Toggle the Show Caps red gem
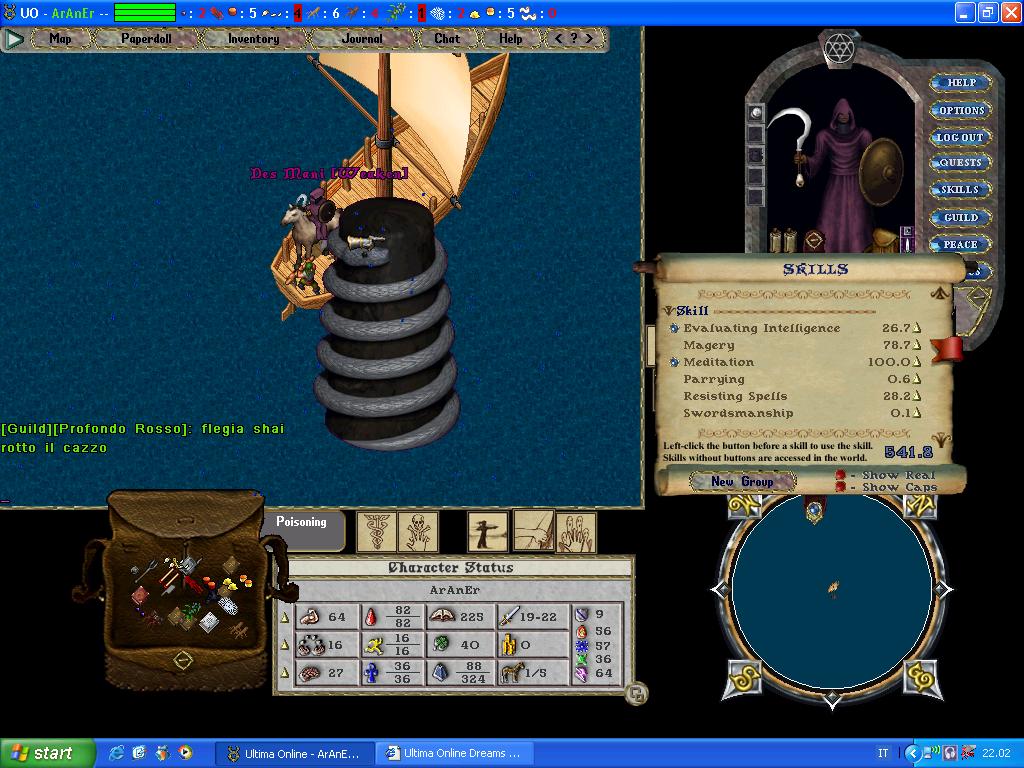This screenshot has height=768, width=1024. coord(841,487)
